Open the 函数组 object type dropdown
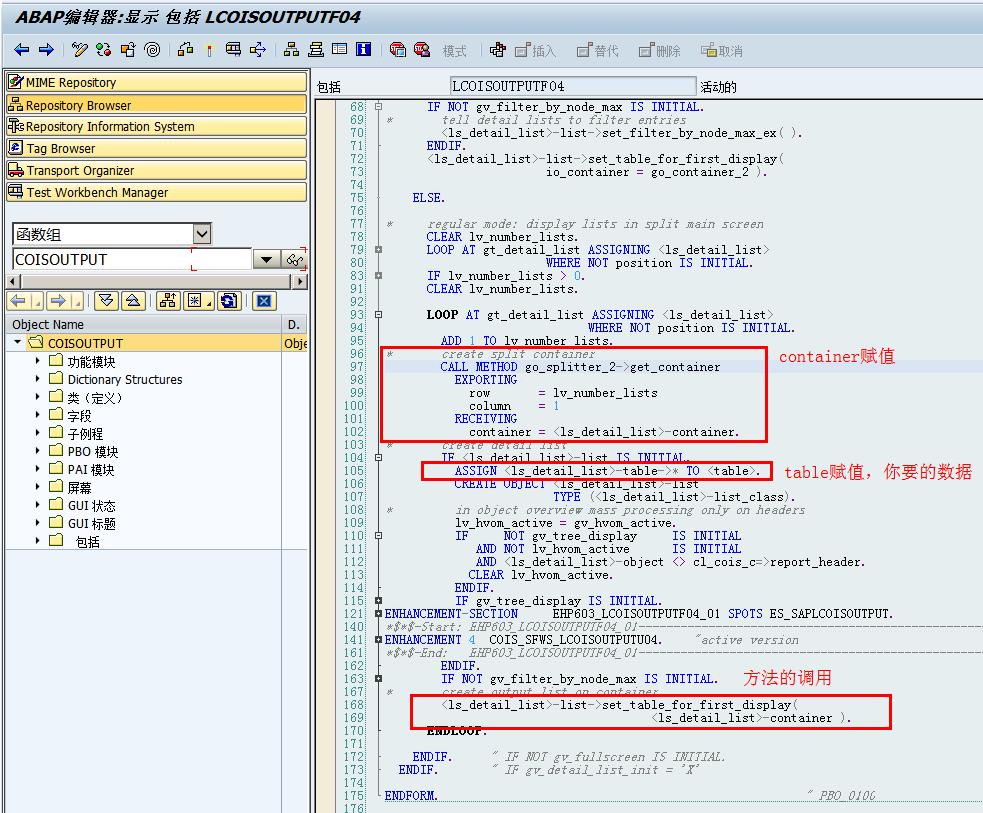983x813 pixels. point(202,234)
